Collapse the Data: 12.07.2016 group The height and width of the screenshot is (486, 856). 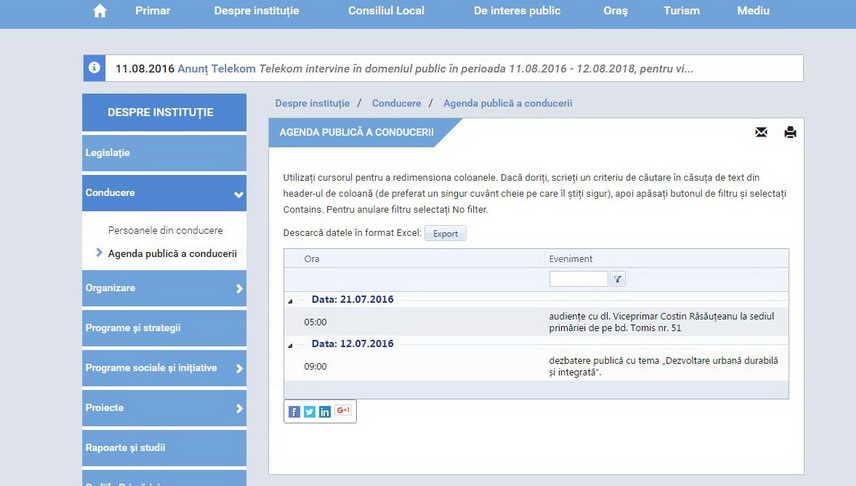point(291,345)
